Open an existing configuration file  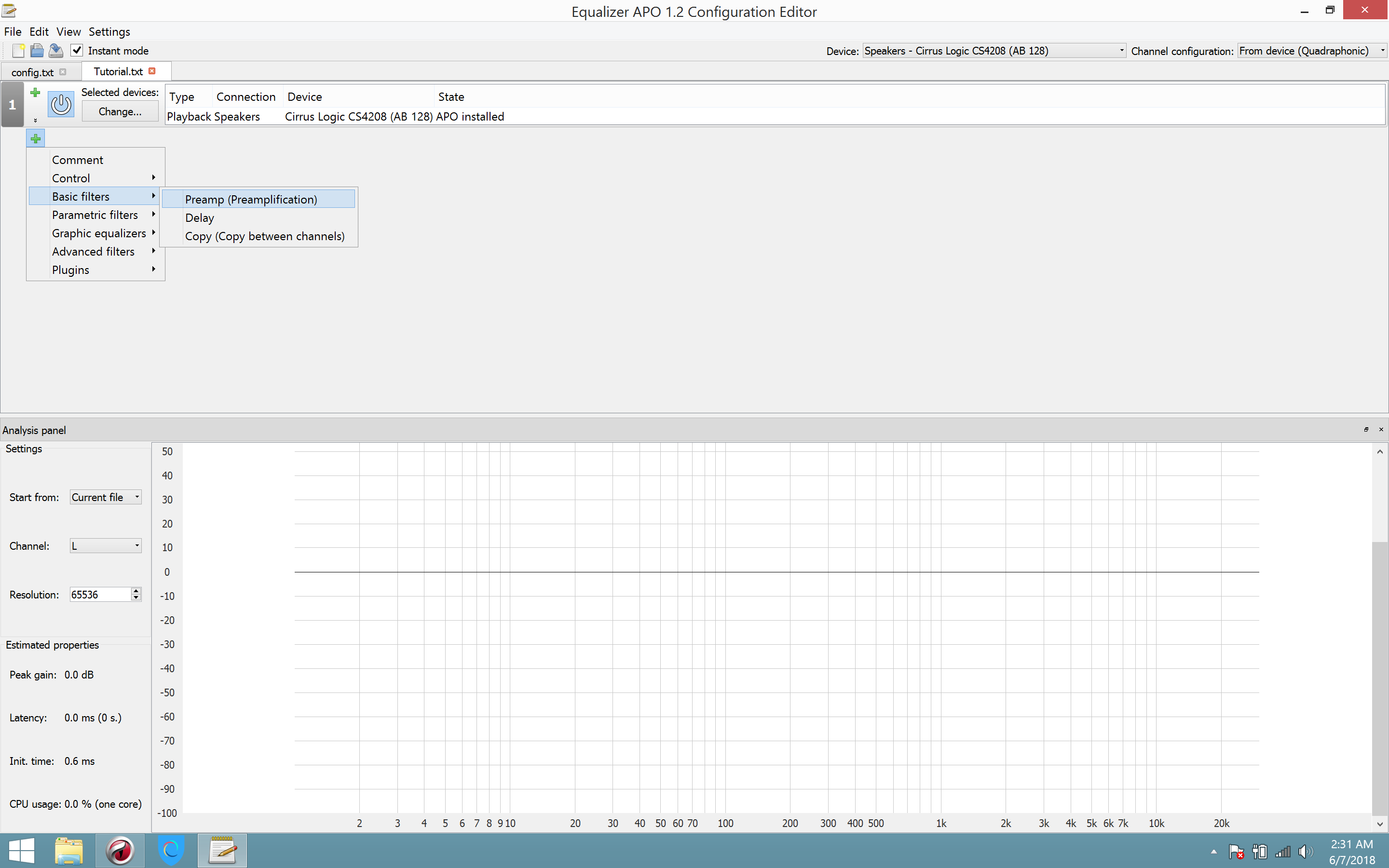[37, 51]
